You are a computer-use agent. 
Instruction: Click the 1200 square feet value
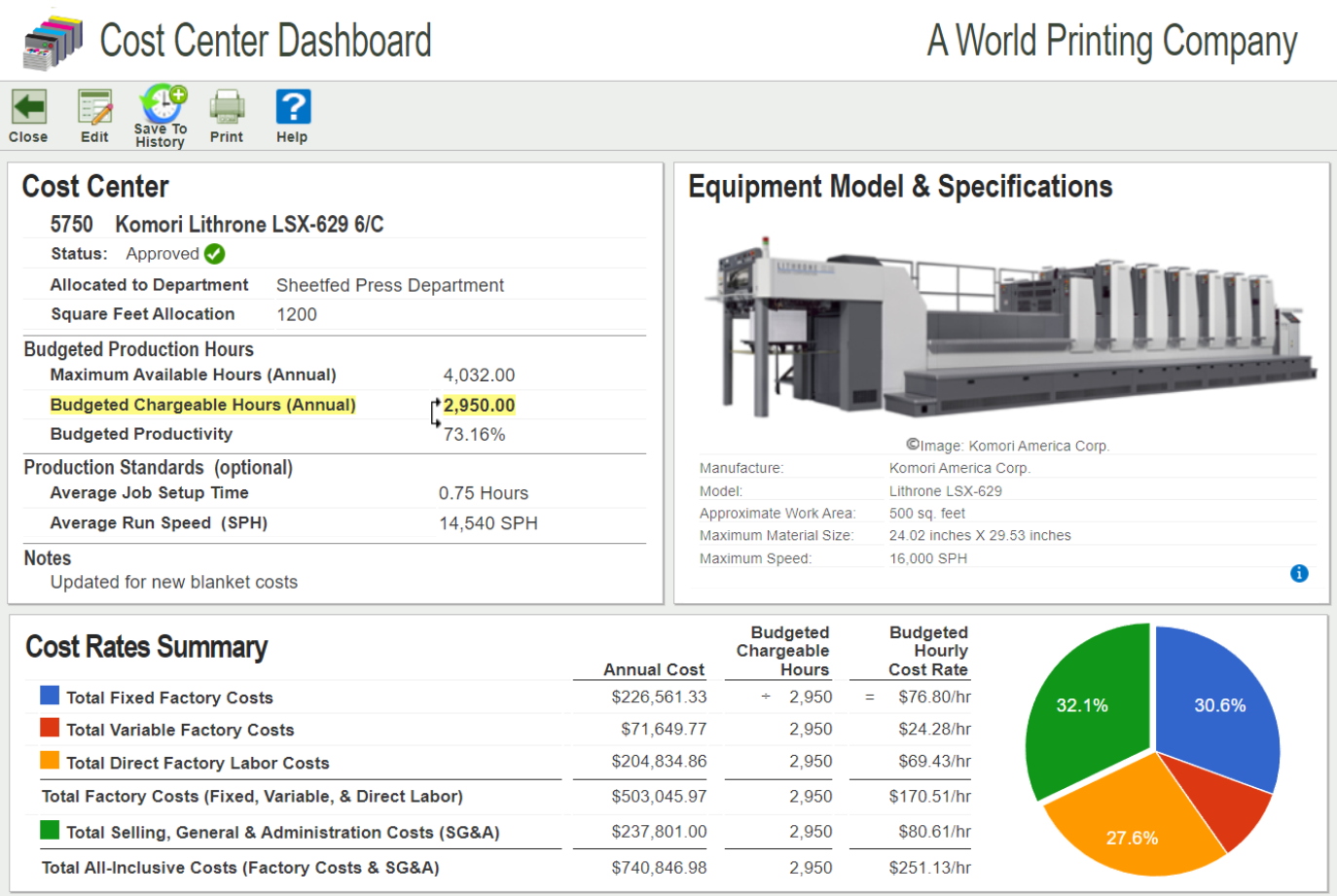pyautogui.click(x=297, y=314)
